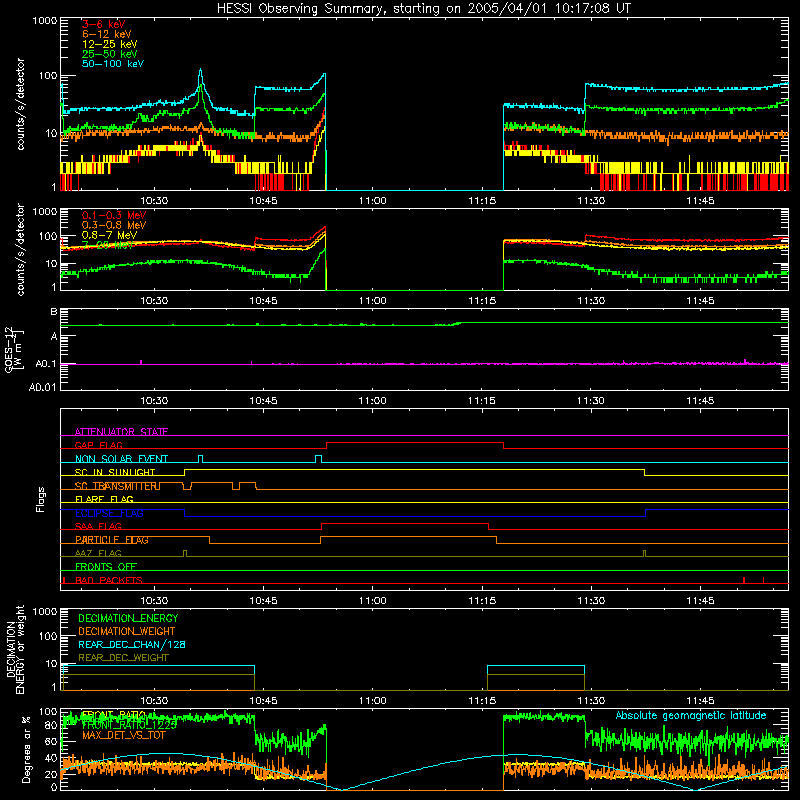Click the BAD_PACKETS flag label
Viewport: 800px width, 800px height.
tap(109, 580)
